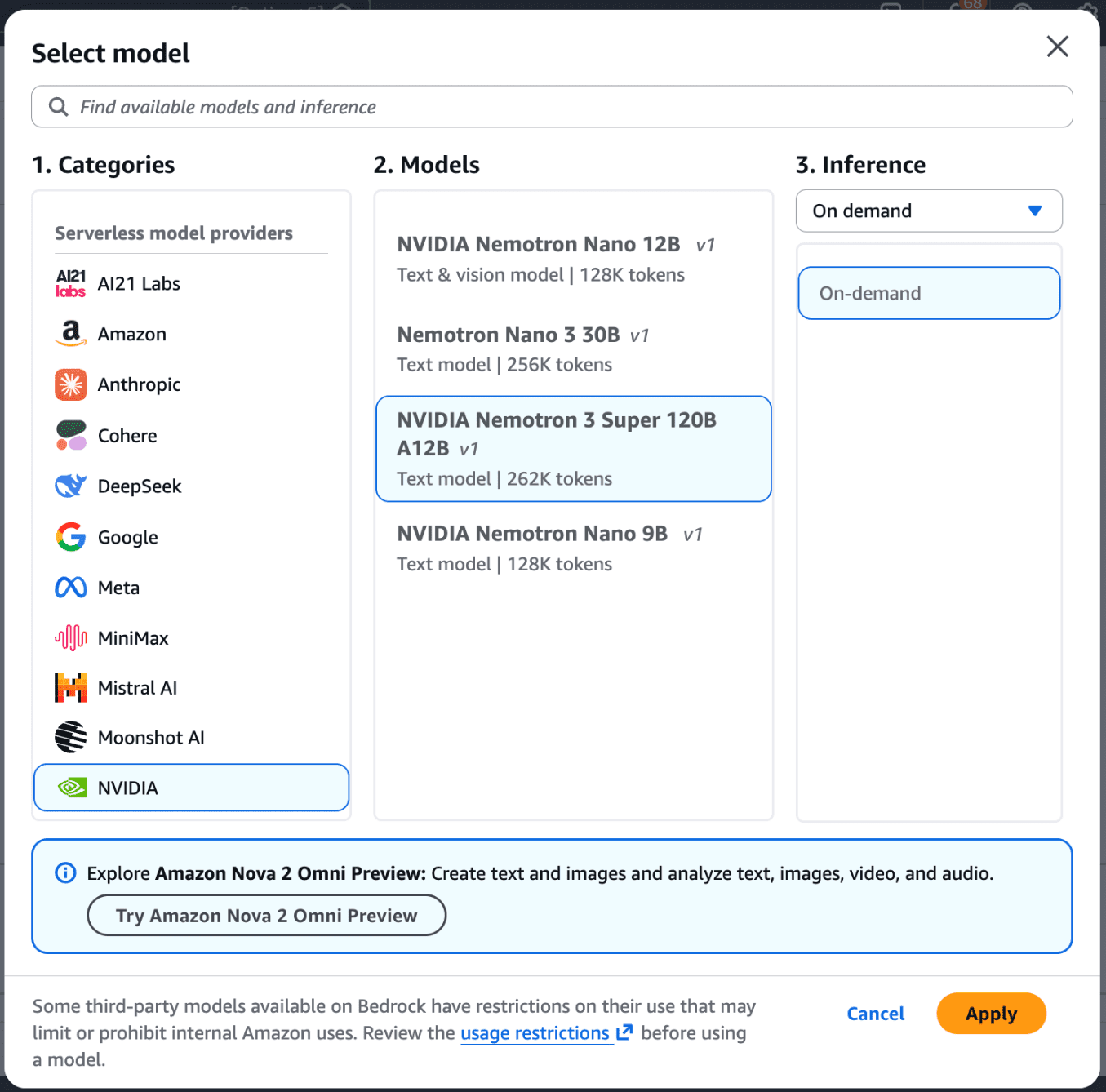Choose the Mistral AI provider icon
This screenshot has height=1092, width=1106.
[x=71, y=688]
